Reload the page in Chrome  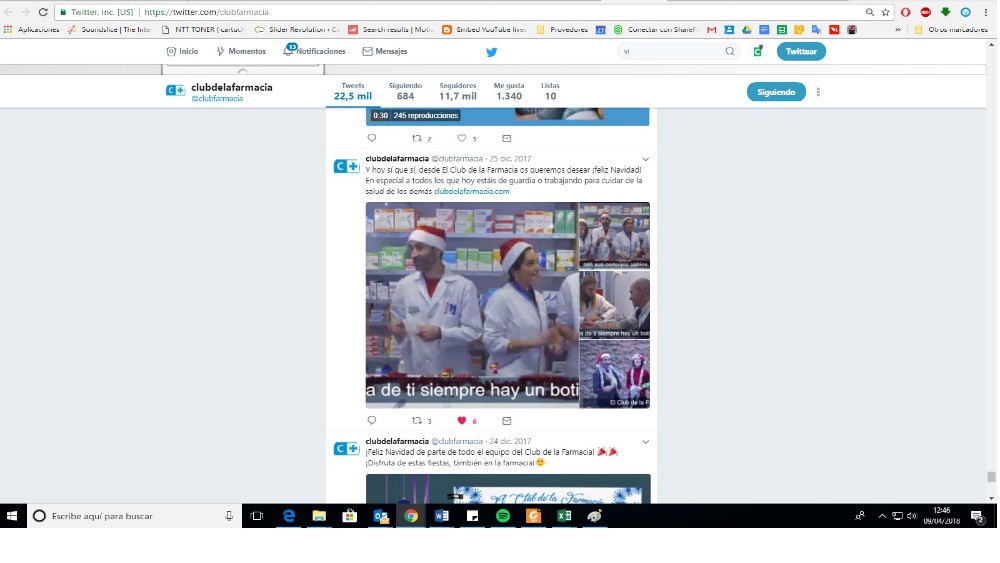[x=43, y=12]
